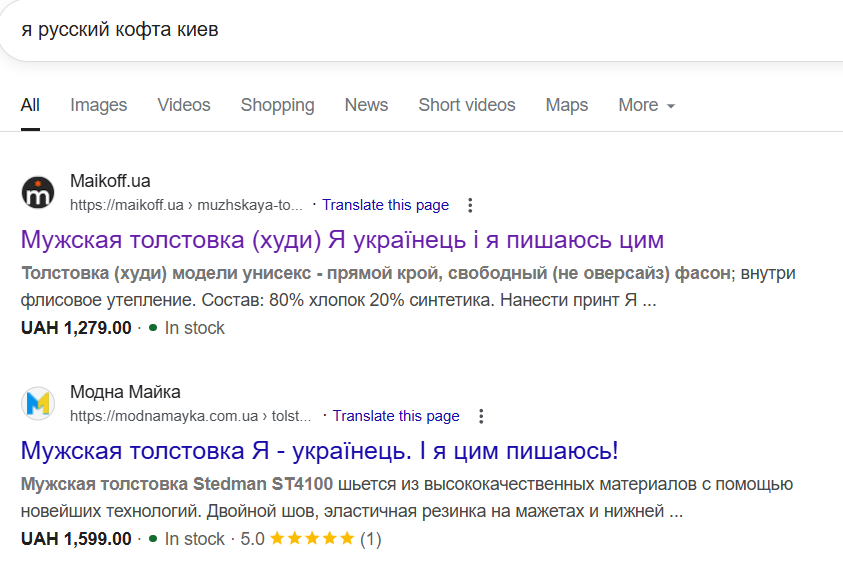The width and height of the screenshot is (843, 583).
Task: Select the All results tab
Action: 30,105
